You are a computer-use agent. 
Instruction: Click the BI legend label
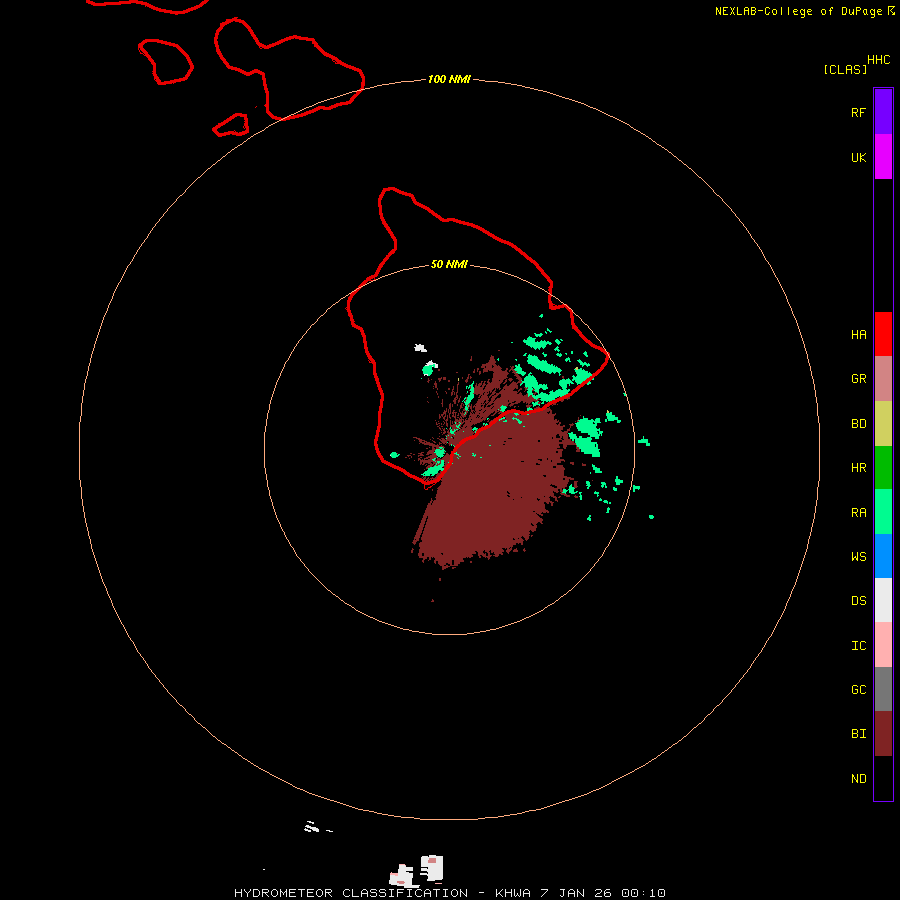pos(858,734)
